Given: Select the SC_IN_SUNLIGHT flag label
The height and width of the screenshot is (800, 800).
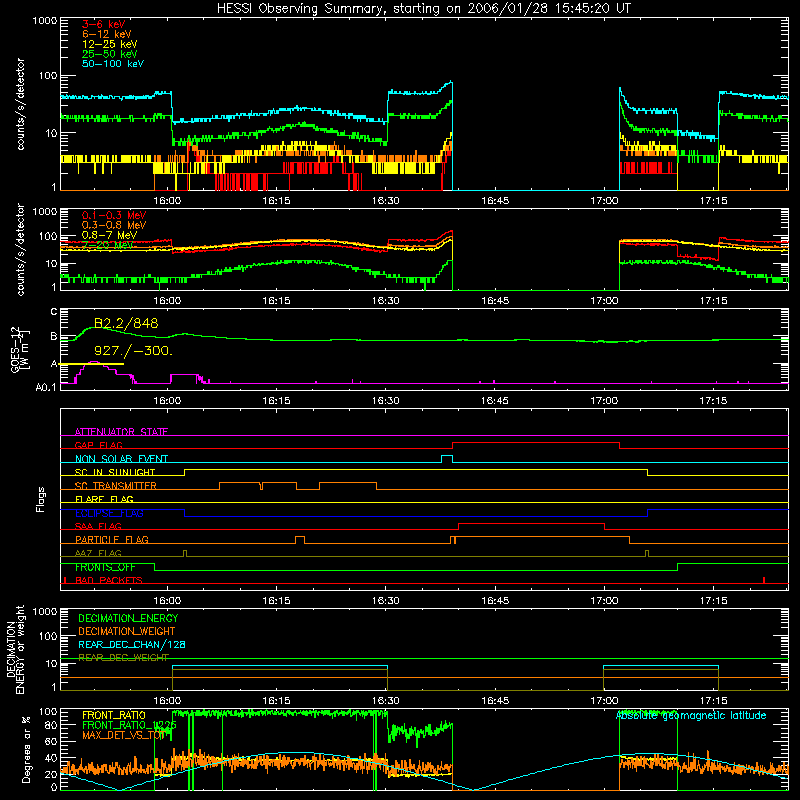Looking at the screenshot, I should (x=115, y=472).
